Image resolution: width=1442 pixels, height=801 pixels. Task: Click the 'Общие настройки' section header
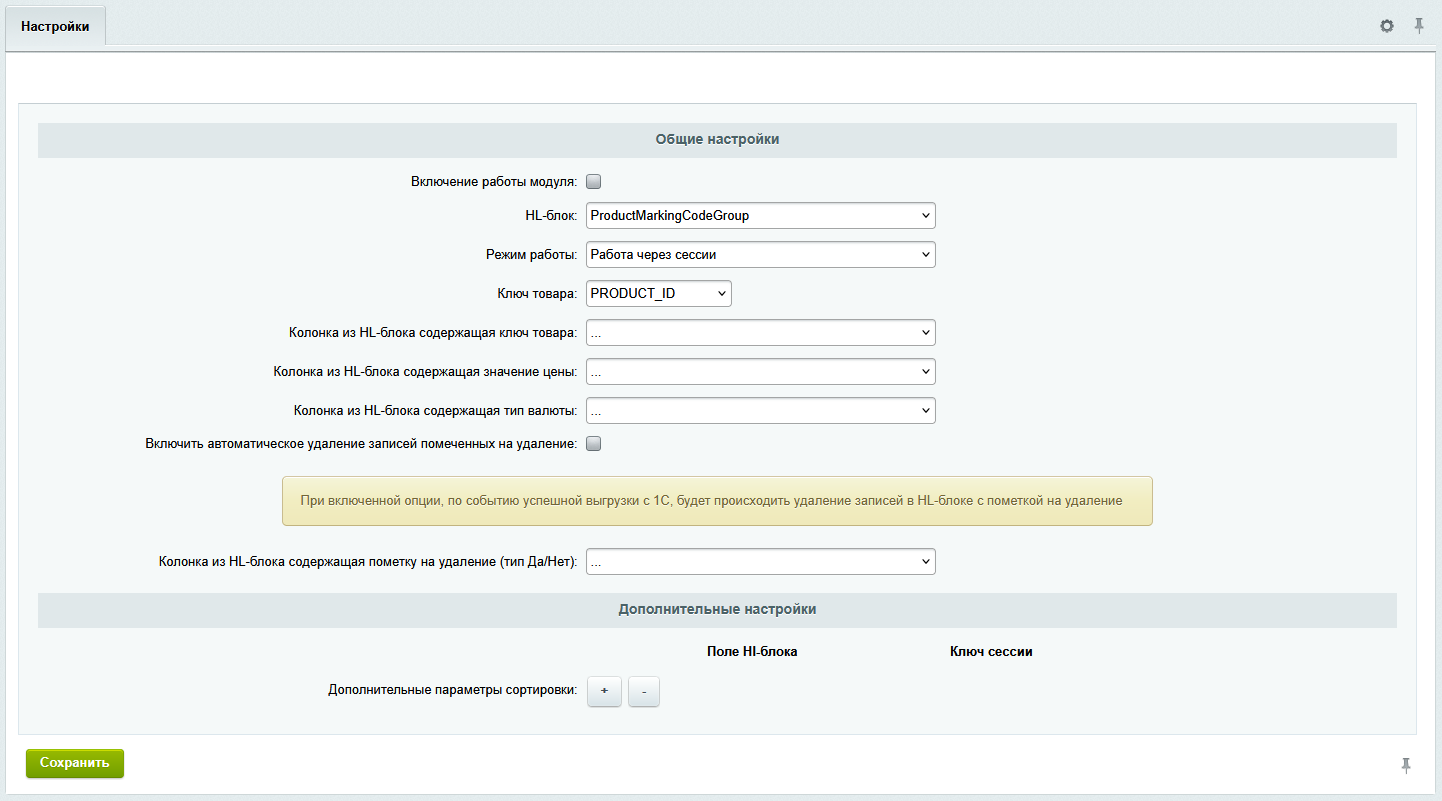point(717,140)
